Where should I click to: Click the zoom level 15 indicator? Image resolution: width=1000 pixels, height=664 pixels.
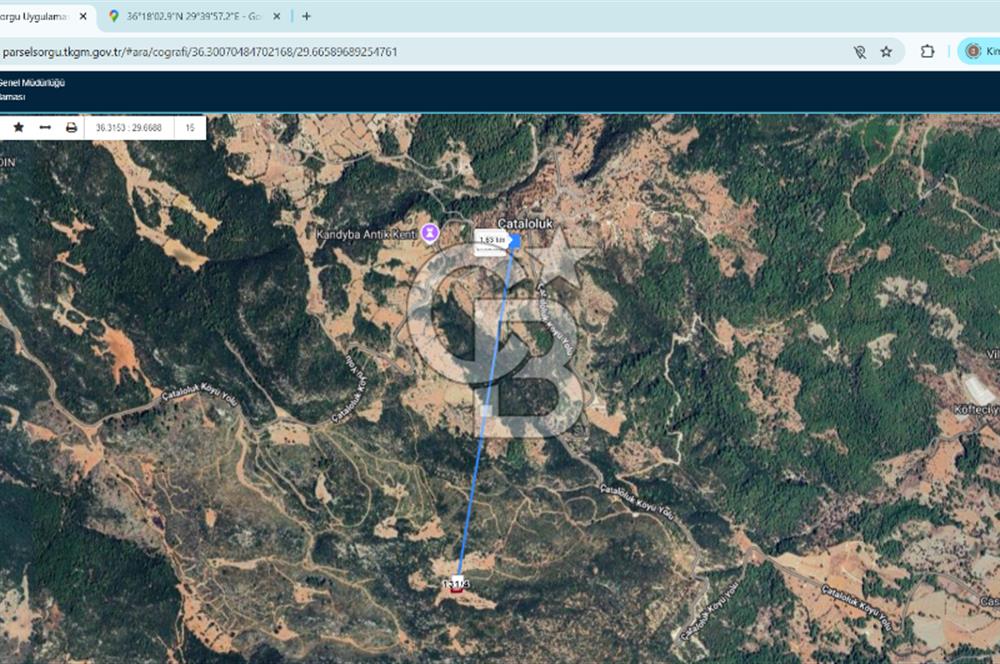189,127
